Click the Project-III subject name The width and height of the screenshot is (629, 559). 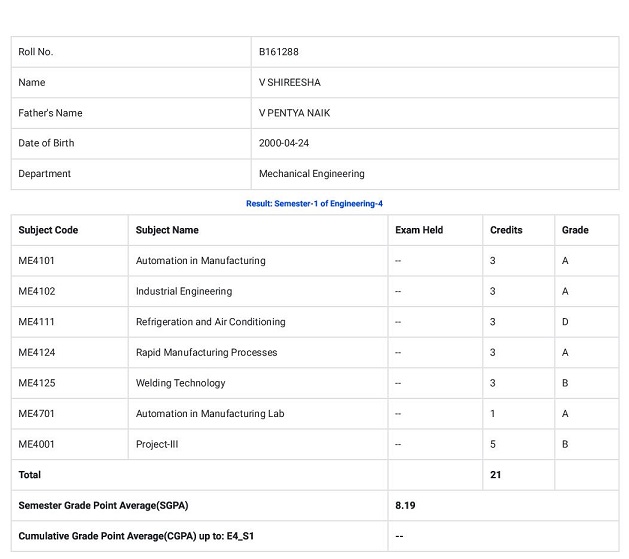157,444
